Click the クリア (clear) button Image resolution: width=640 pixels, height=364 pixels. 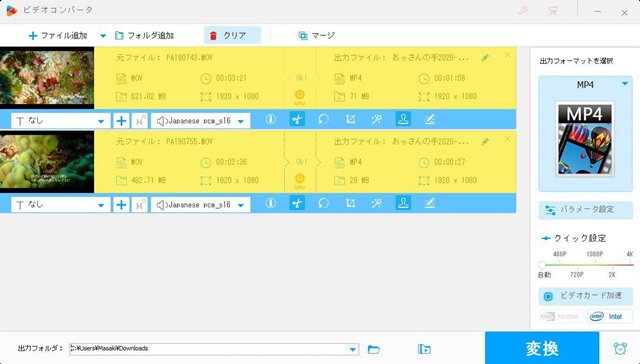pos(232,36)
